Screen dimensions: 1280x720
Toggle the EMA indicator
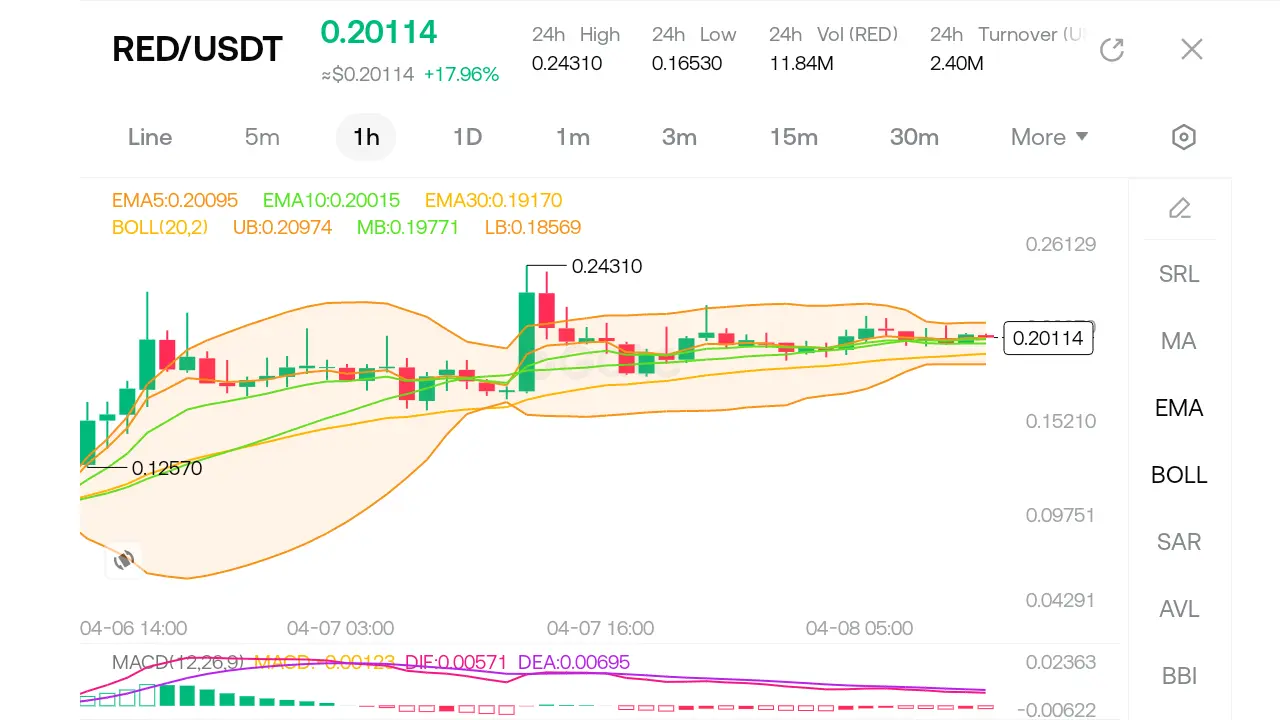pos(1179,408)
